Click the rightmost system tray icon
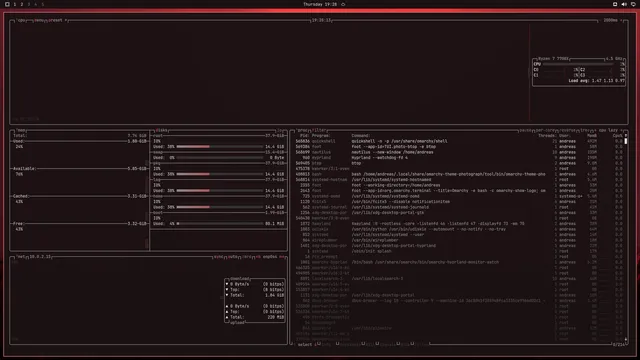 (x=633, y=4)
